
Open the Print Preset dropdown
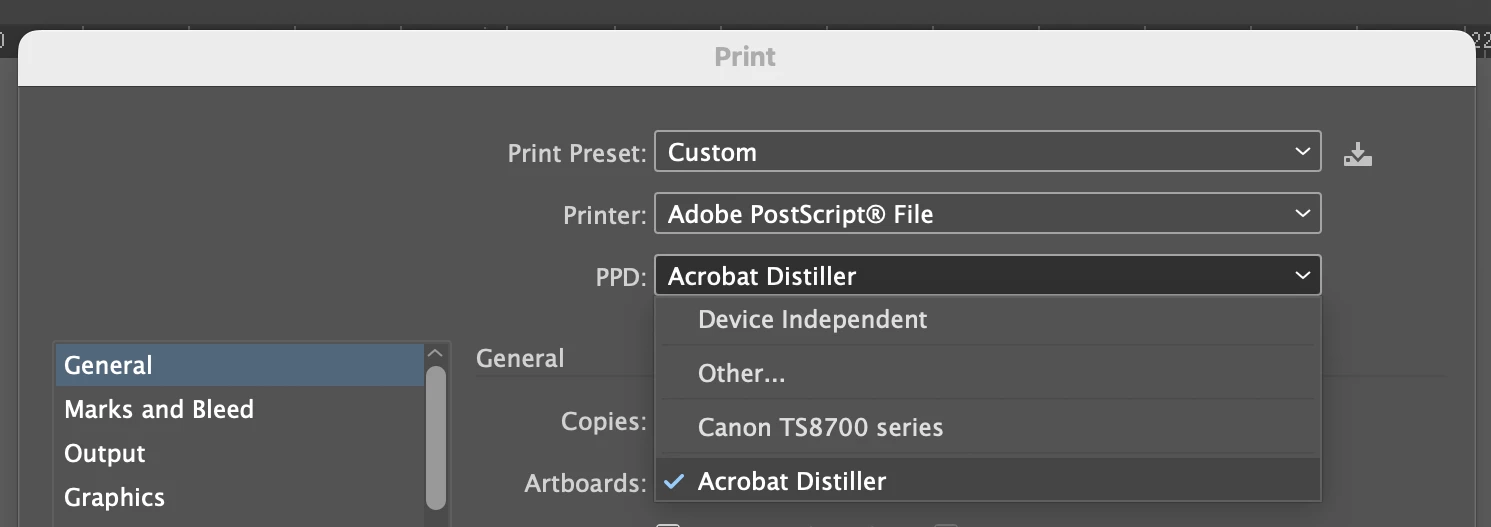pos(988,152)
